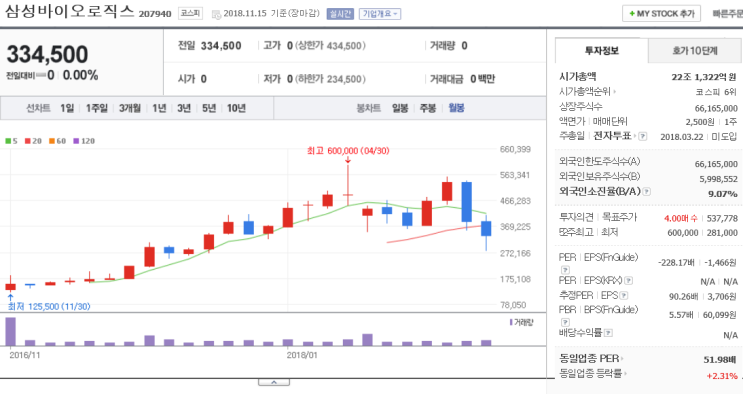Click the purple 120 moving-average legend swatch
743x394 pixels.
[76, 141]
